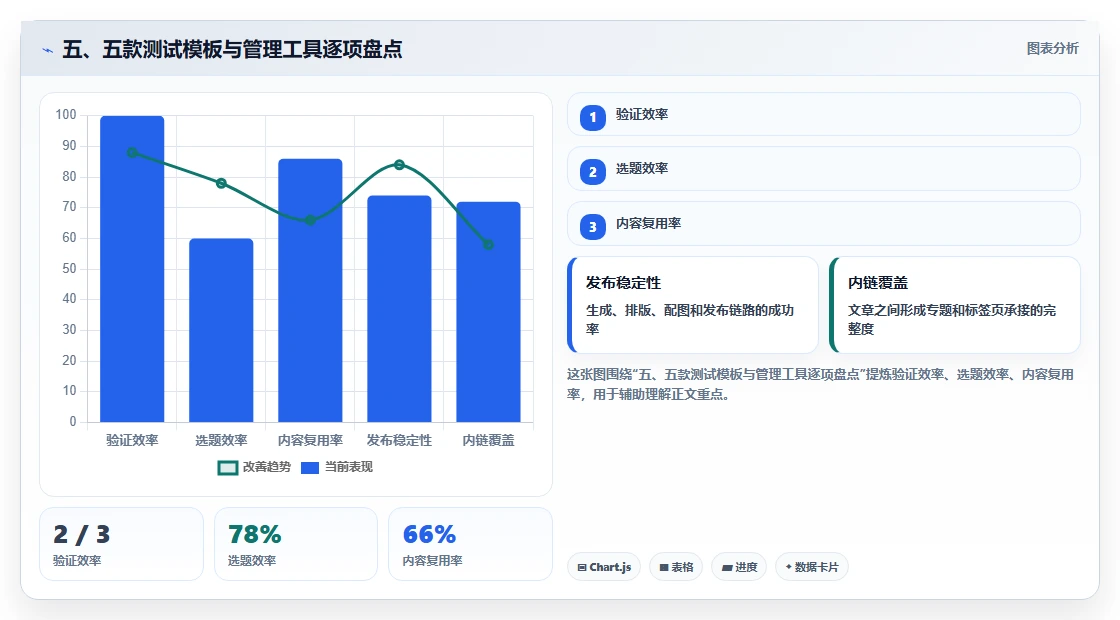Click the Chart.js tag
Image resolution: width=1120 pixels, height=620 pixels.
604,567
